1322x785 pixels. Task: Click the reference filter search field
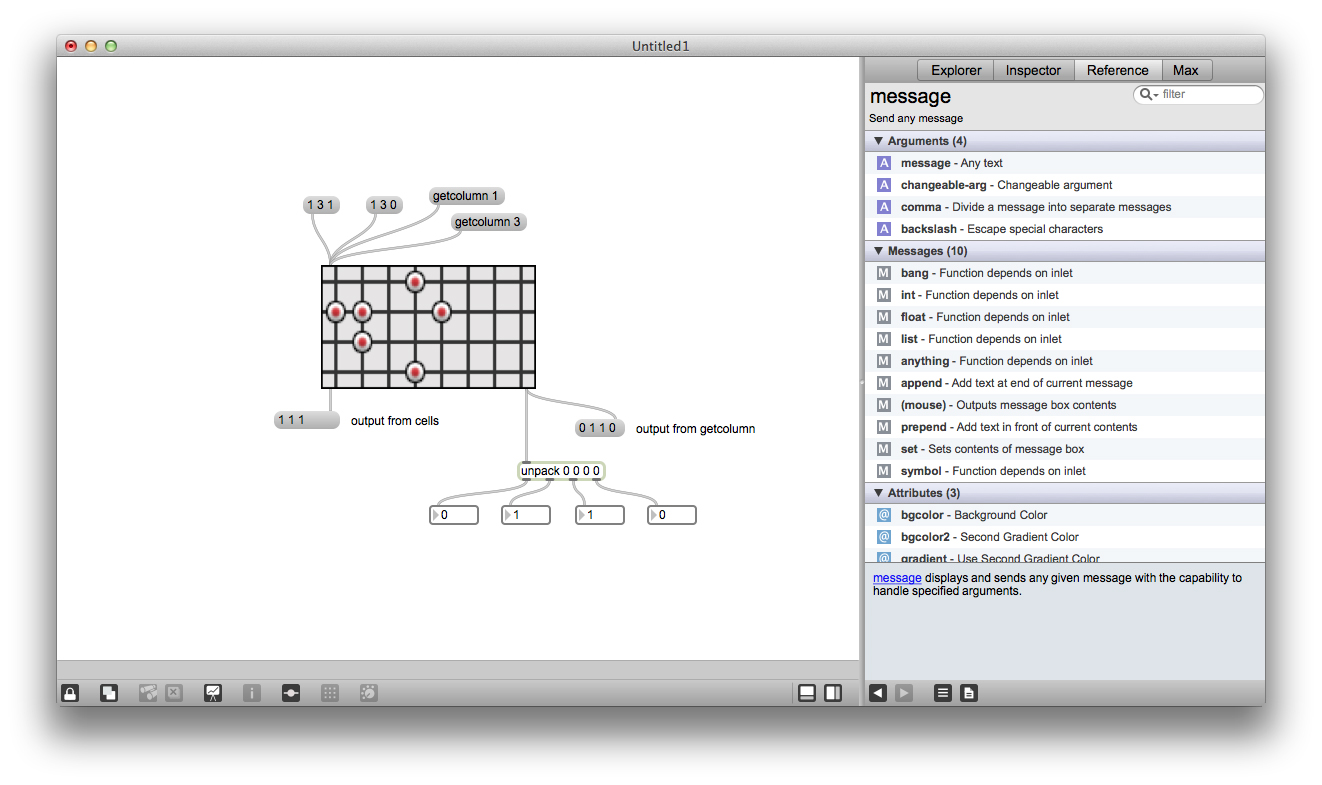1199,95
